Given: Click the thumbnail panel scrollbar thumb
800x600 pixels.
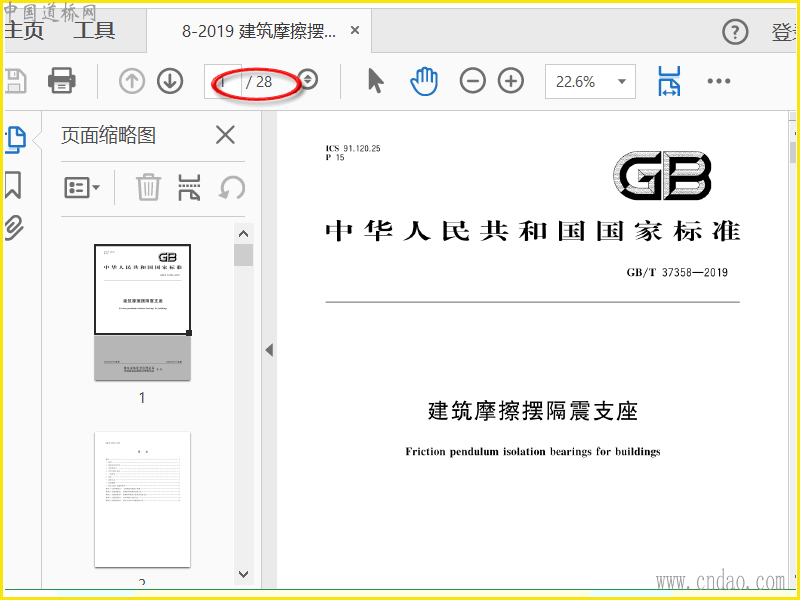Looking at the screenshot, I should [x=243, y=255].
